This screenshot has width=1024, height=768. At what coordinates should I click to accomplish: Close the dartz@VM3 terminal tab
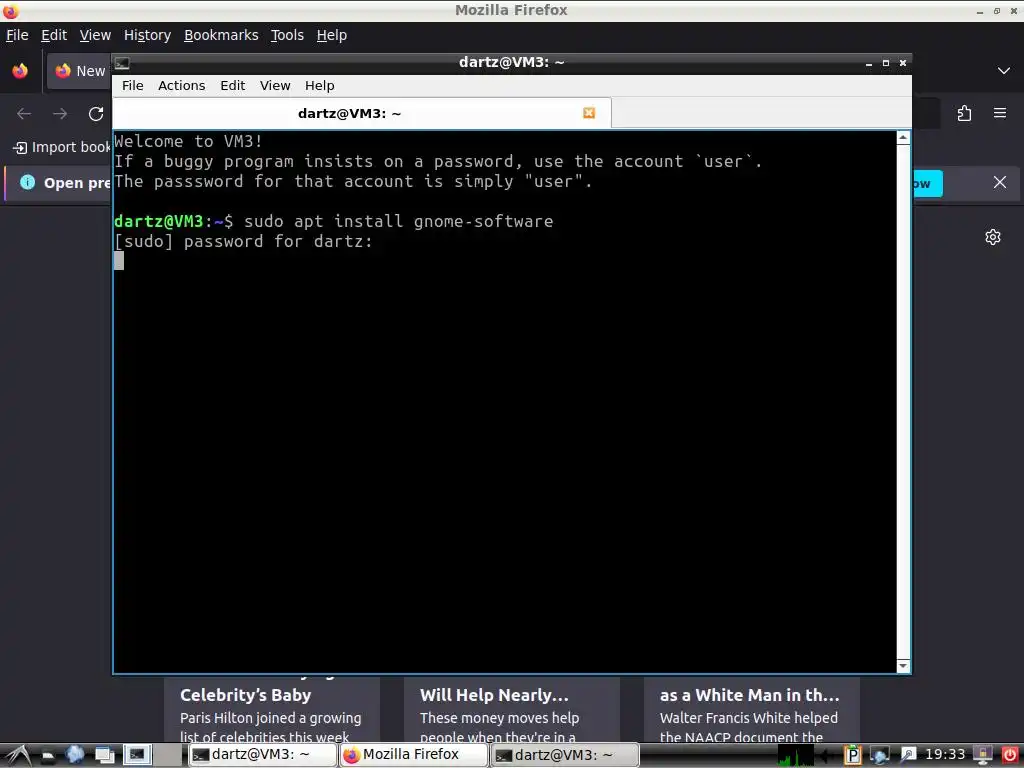589,113
